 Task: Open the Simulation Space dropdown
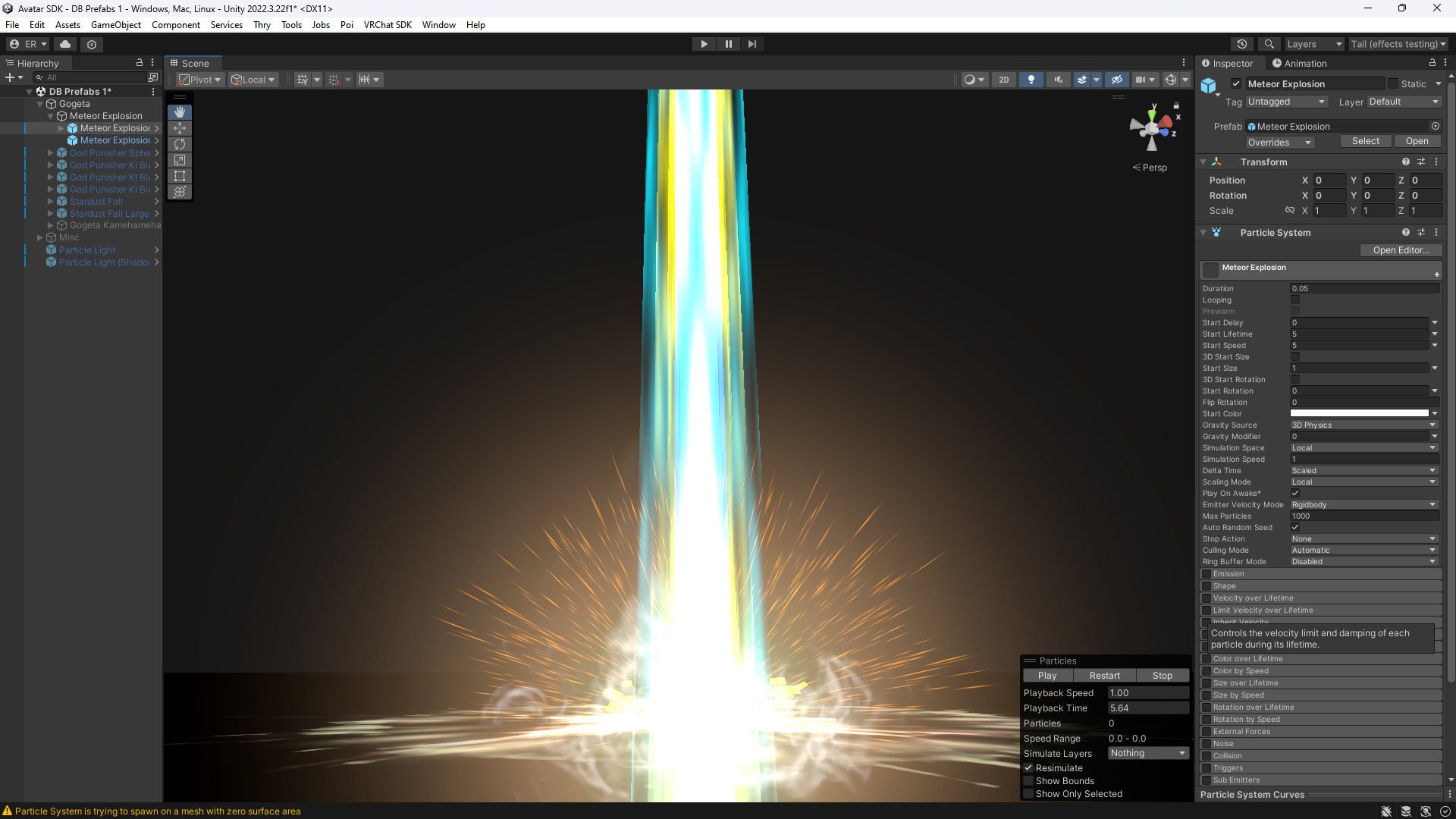point(1363,448)
